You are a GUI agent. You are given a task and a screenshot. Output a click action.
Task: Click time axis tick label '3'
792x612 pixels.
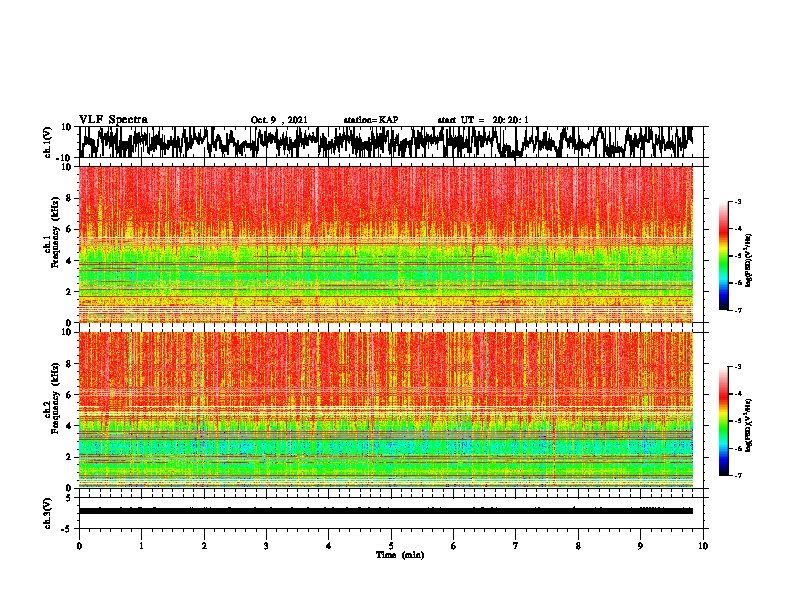266,546
